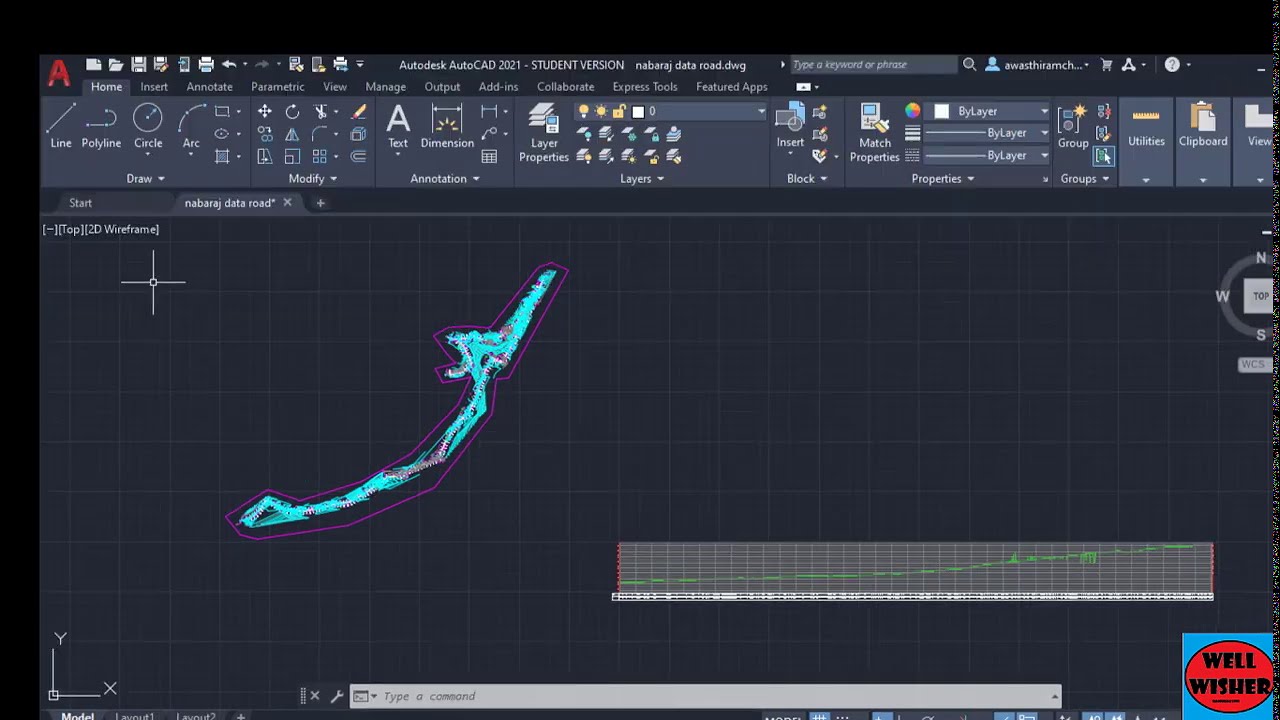Select the Mirror tool
The image size is (1280, 720).
[x=292, y=133]
